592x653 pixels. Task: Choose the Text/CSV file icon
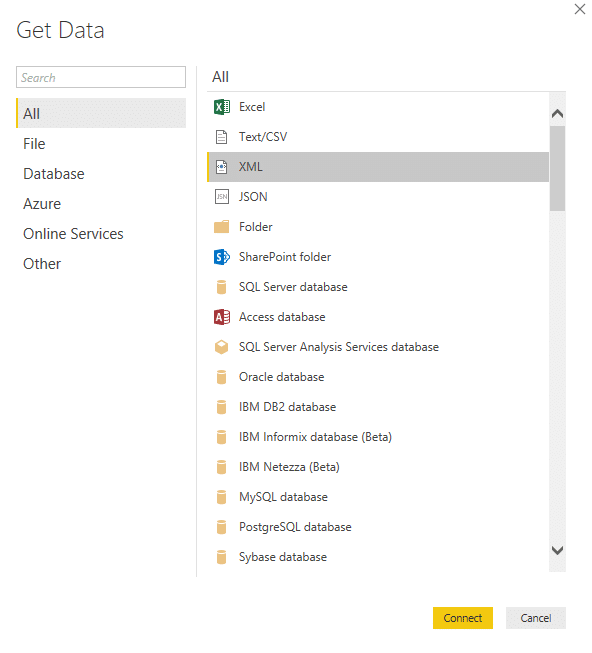pyautogui.click(x=221, y=137)
